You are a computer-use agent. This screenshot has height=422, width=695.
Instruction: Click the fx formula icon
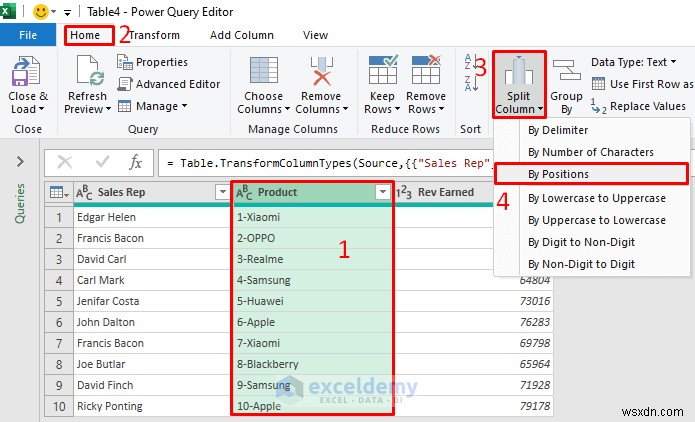click(x=135, y=163)
